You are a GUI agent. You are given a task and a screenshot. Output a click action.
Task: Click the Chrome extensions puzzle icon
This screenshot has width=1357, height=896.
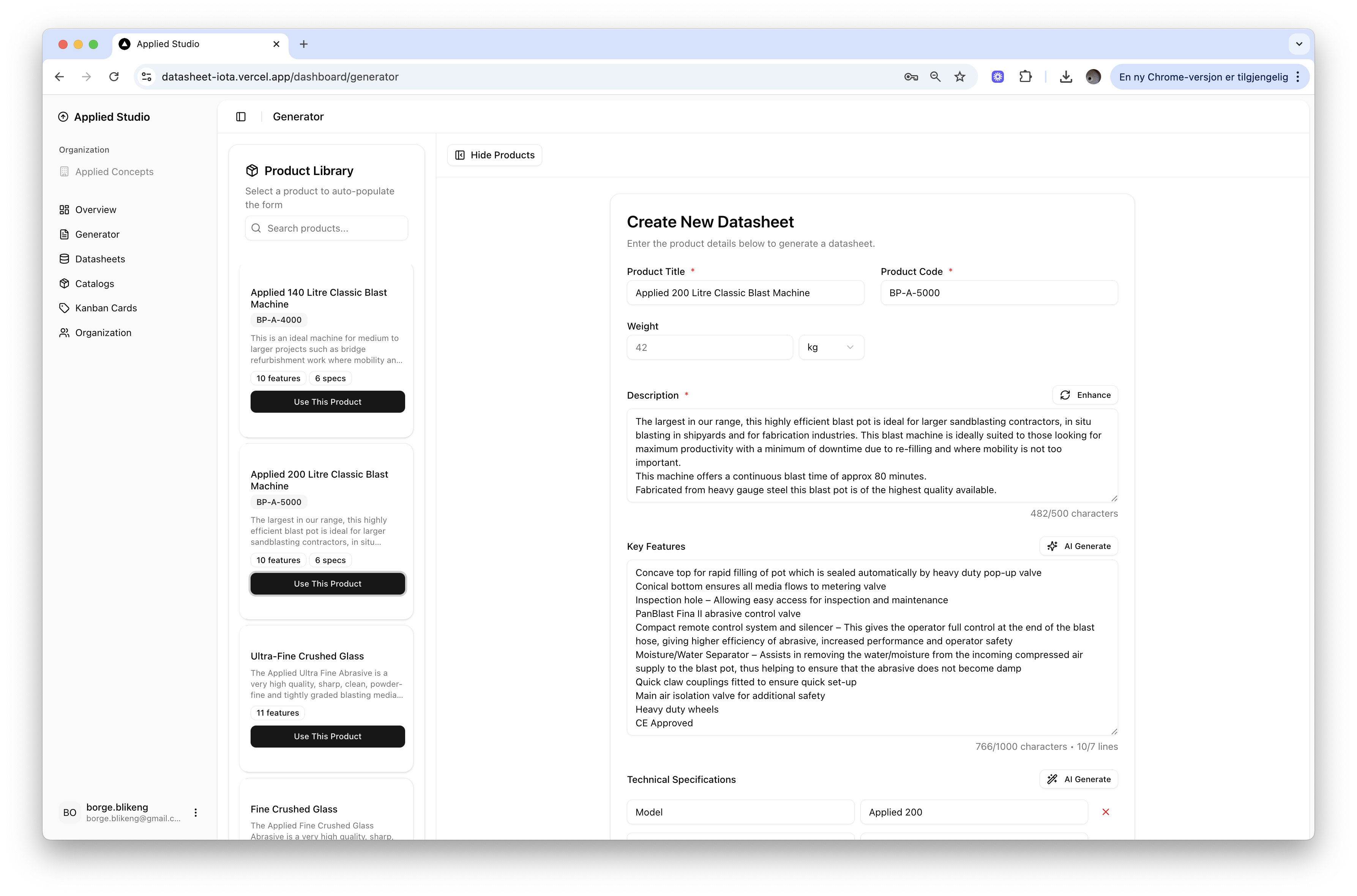(x=1026, y=76)
